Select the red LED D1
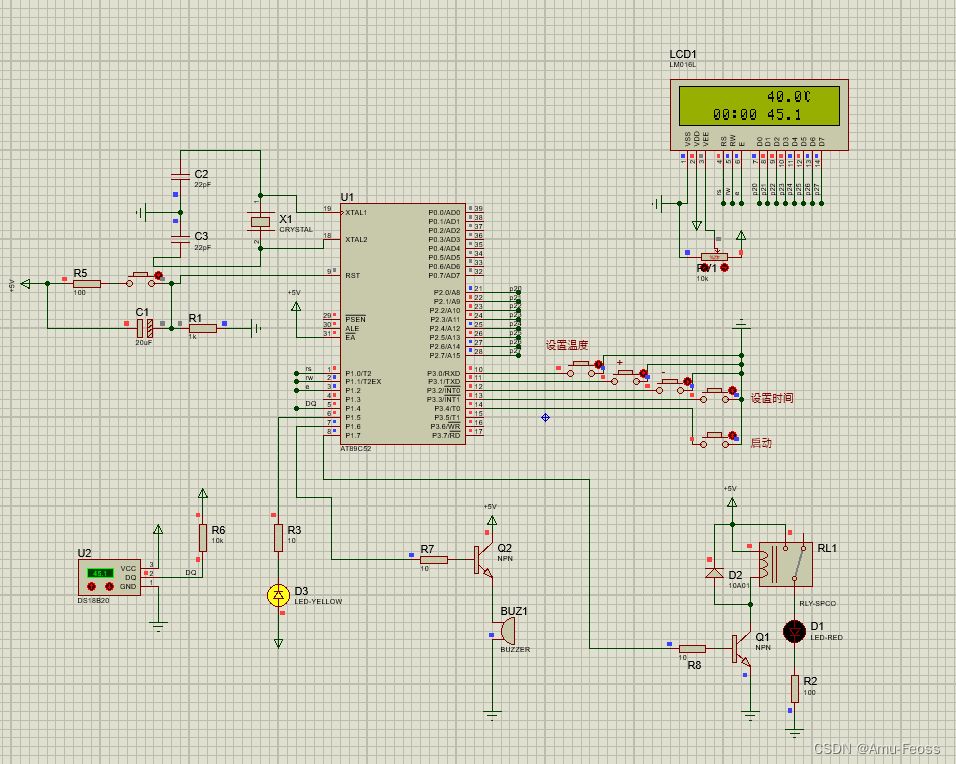The image size is (956, 764). coord(794,631)
